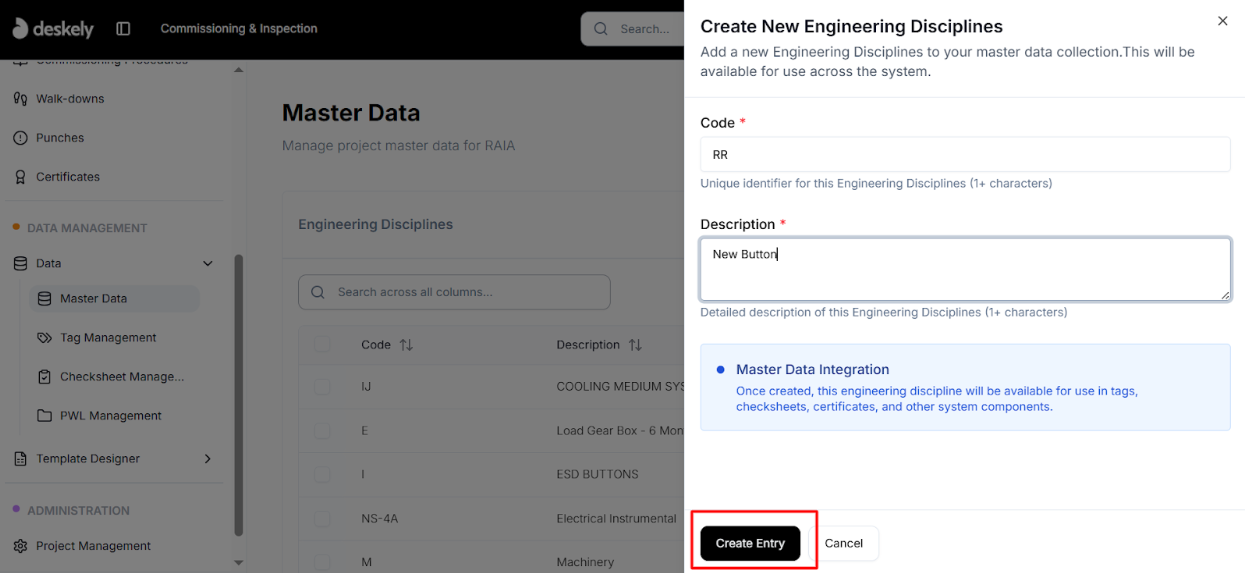Click sidebar scroll up arrow
This screenshot has width=1249, height=573.
(x=238, y=70)
